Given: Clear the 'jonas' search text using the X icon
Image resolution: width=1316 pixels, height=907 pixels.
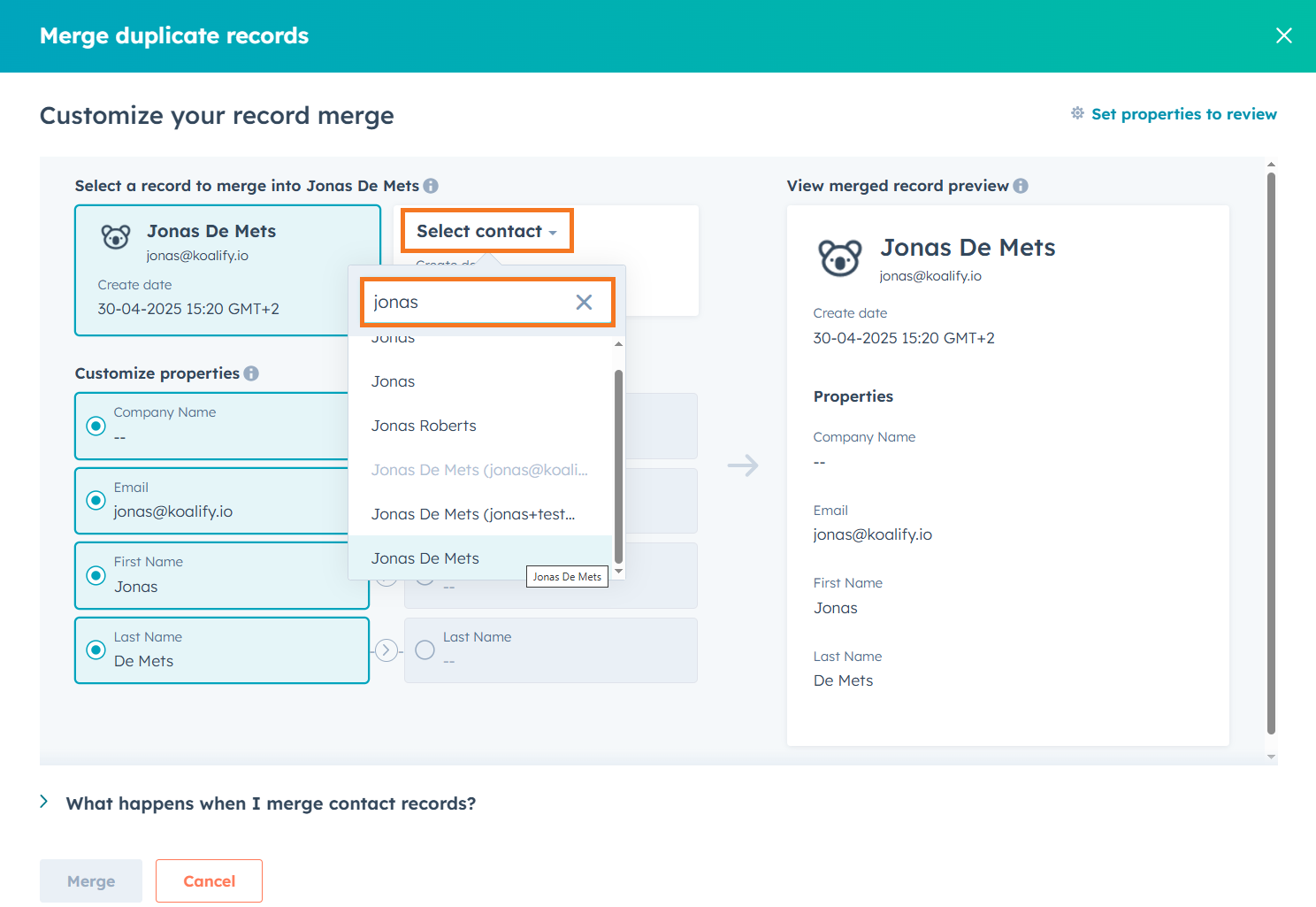Looking at the screenshot, I should coord(584,302).
